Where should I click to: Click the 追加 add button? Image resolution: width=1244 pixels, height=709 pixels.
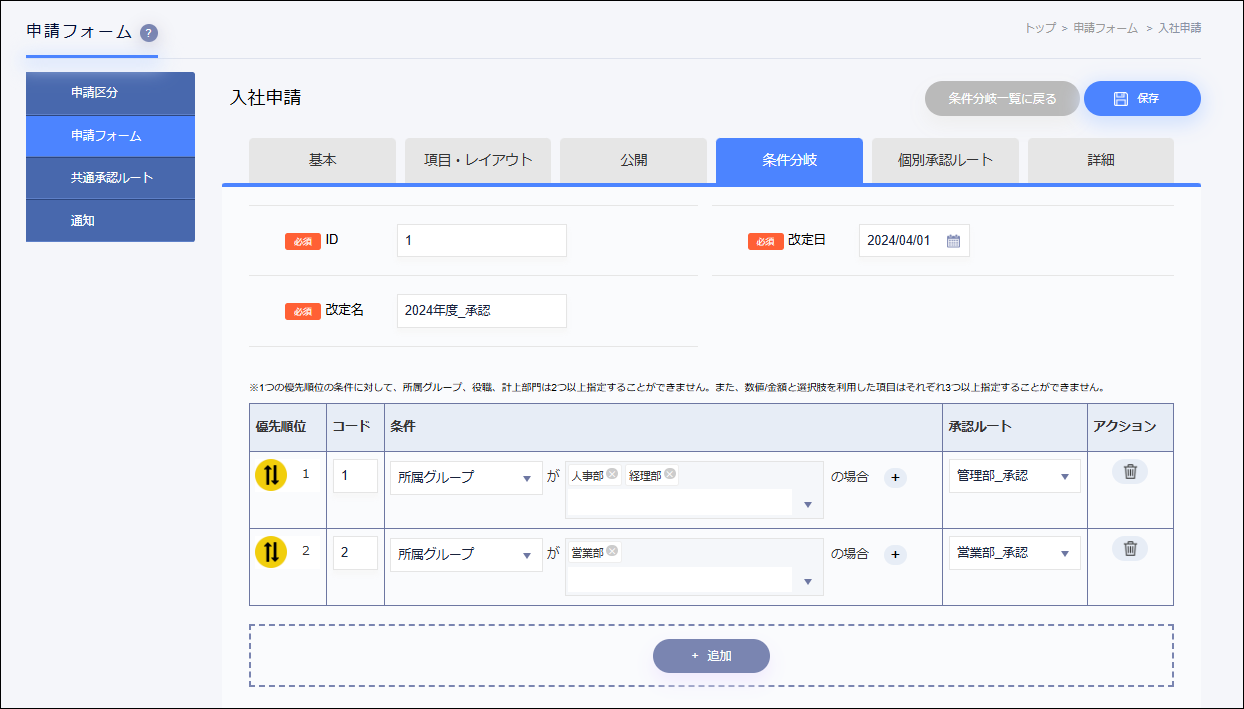711,656
